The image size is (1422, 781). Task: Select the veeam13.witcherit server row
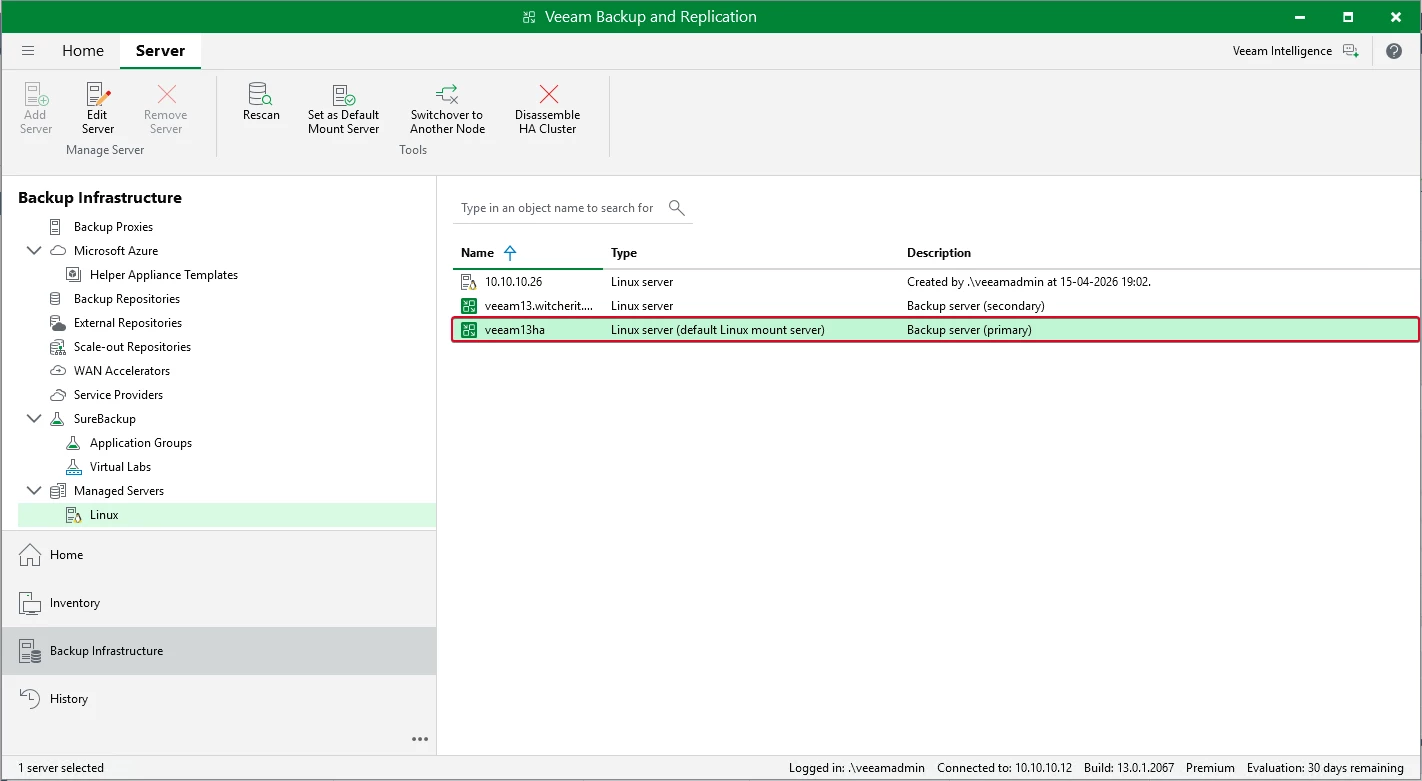935,306
